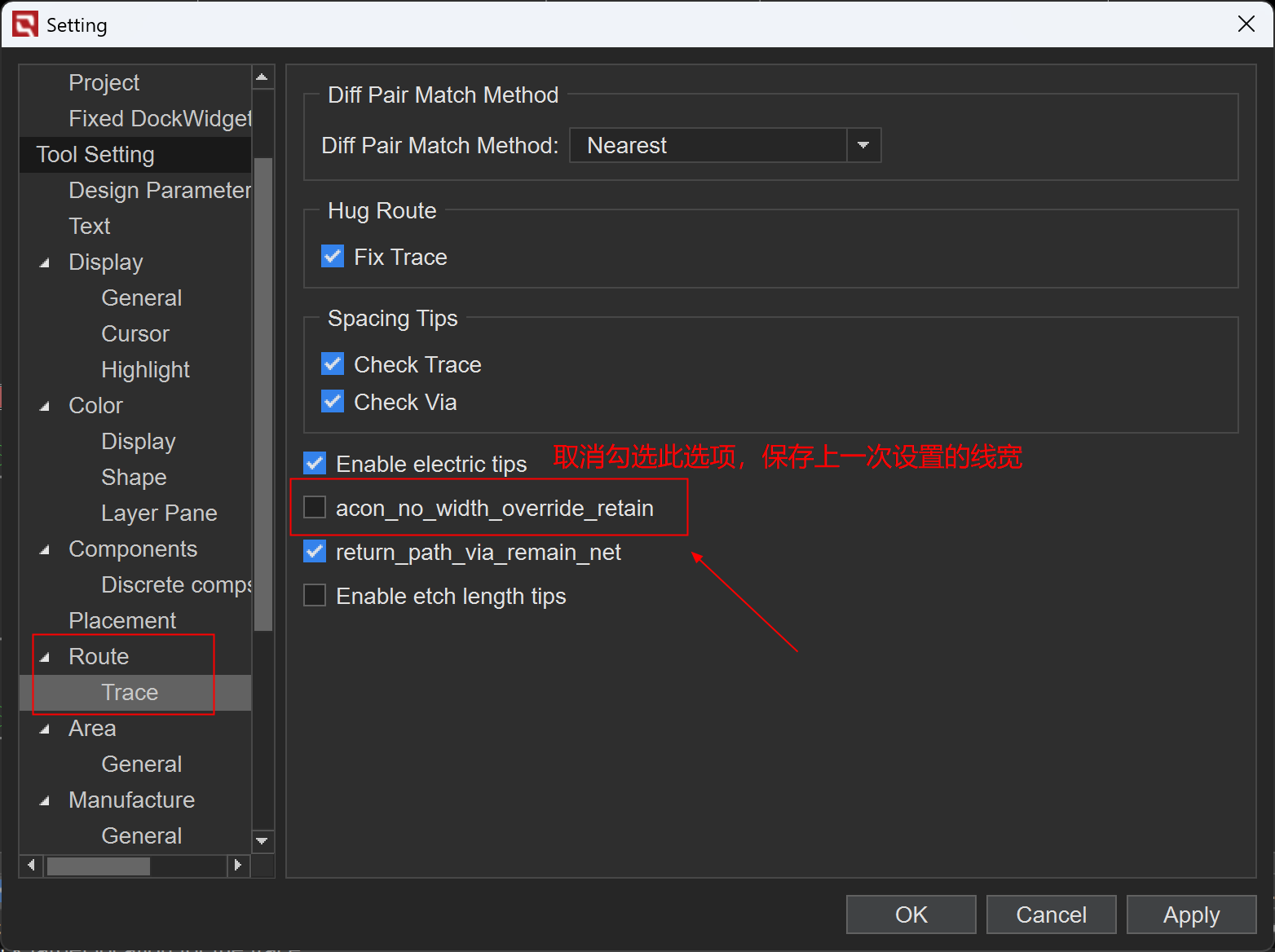Uncheck return_path_via_remain_net option
The image size is (1275, 952).
(x=315, y=552)
